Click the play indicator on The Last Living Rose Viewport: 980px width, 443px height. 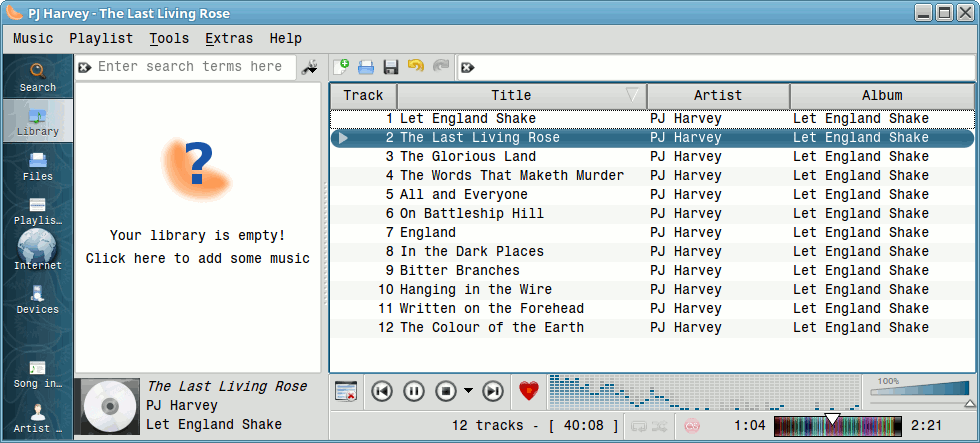[x=343, y=137]
